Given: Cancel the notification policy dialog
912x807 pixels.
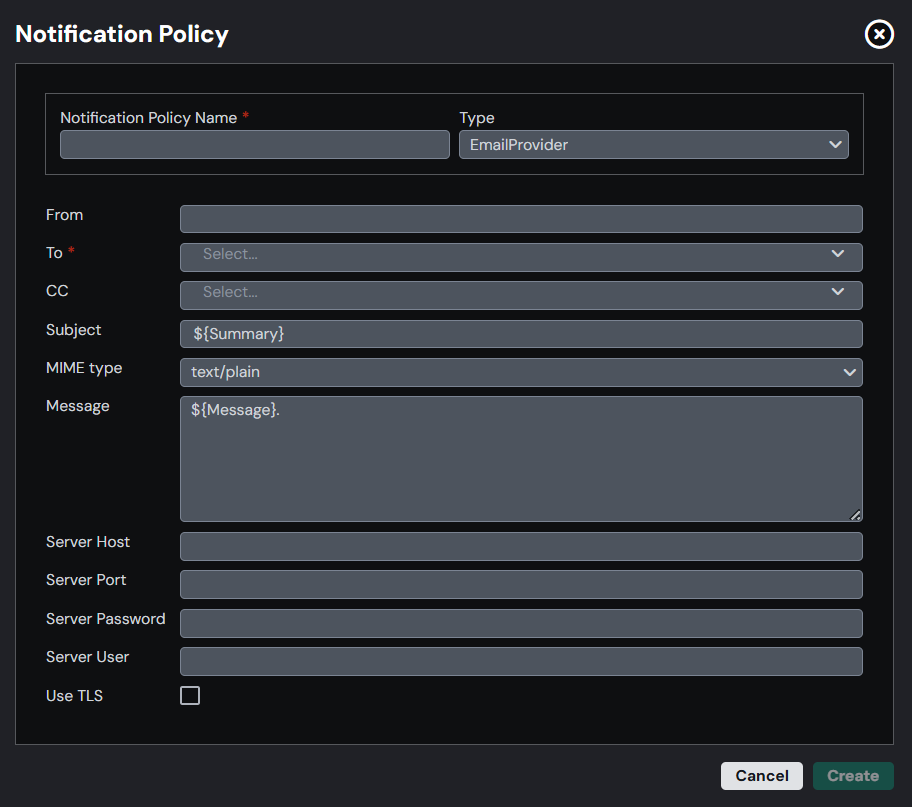Looking at the screenshot, I should pyautogui.click(x=761, y=776).
